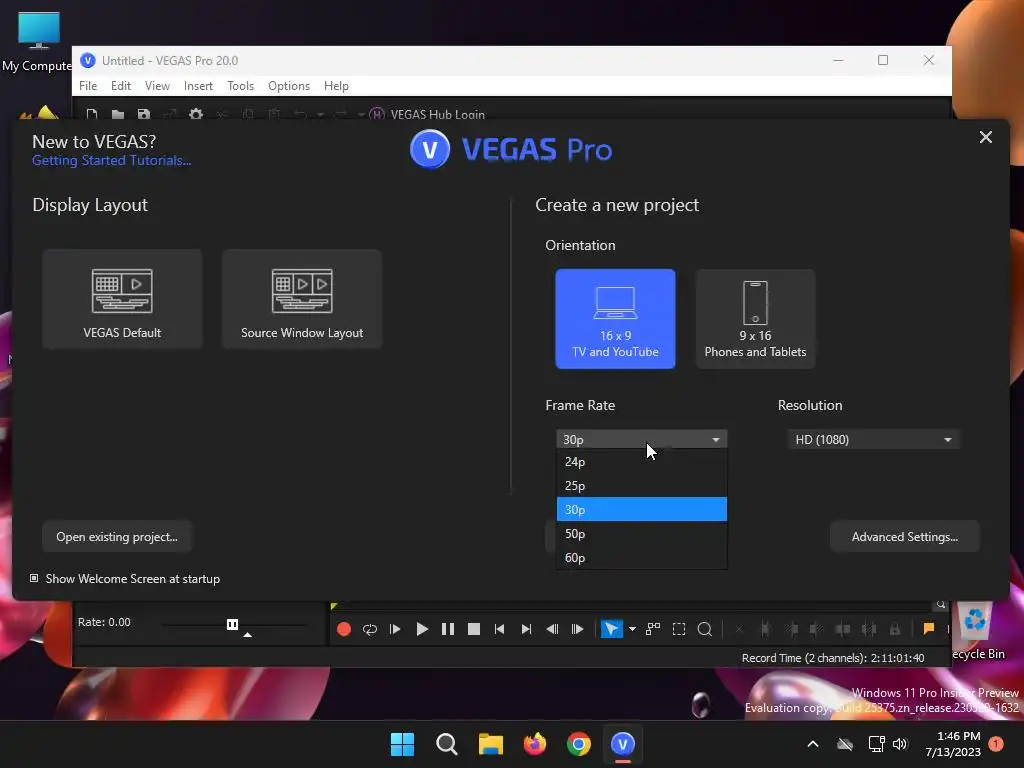Select 16 x 9 TV and YouTube orientation
Image resolution: width=1024 pixels, height=768 pixels.
point(615,319)
